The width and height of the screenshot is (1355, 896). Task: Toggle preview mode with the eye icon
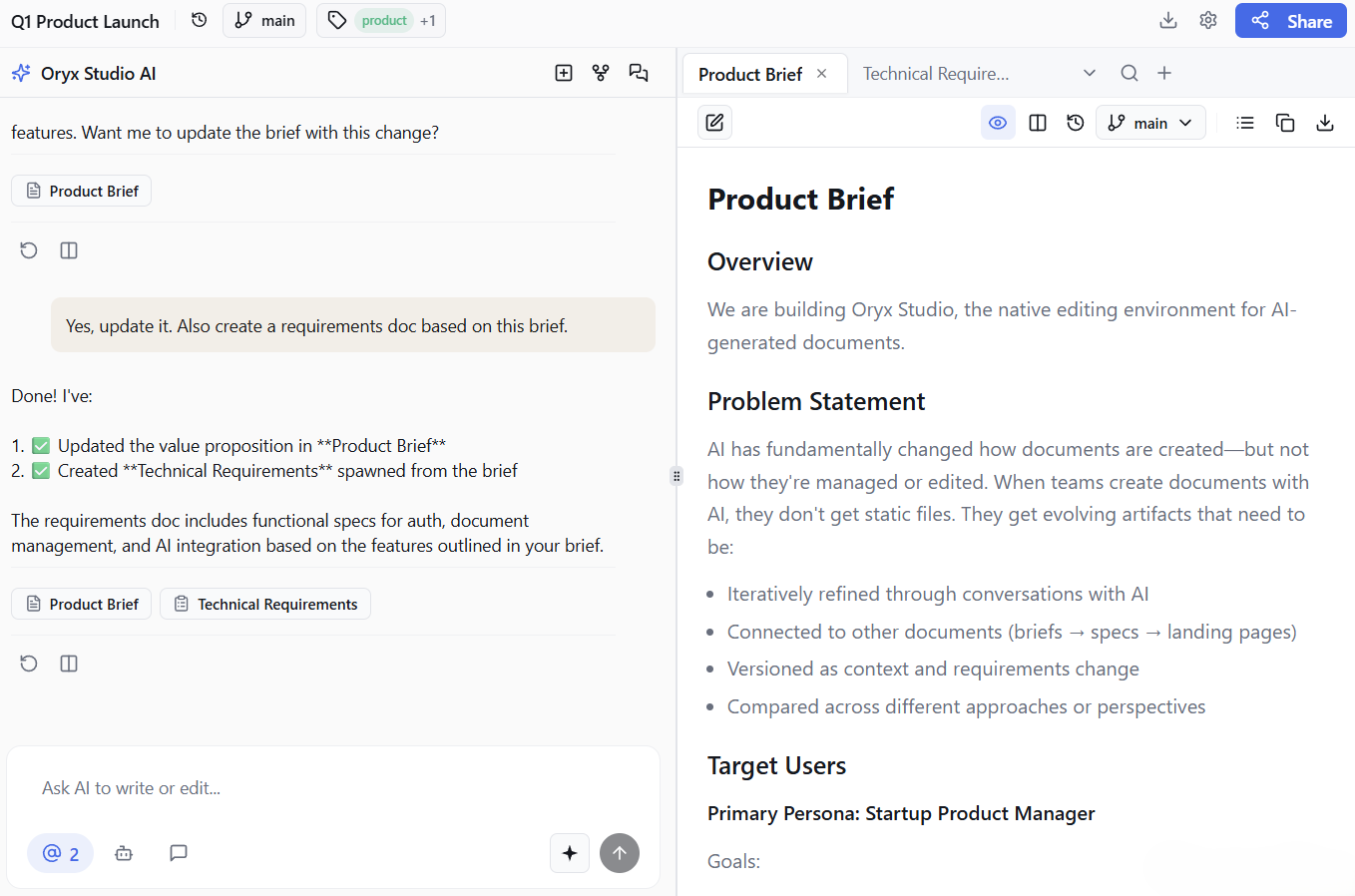[x=998, y=122]
